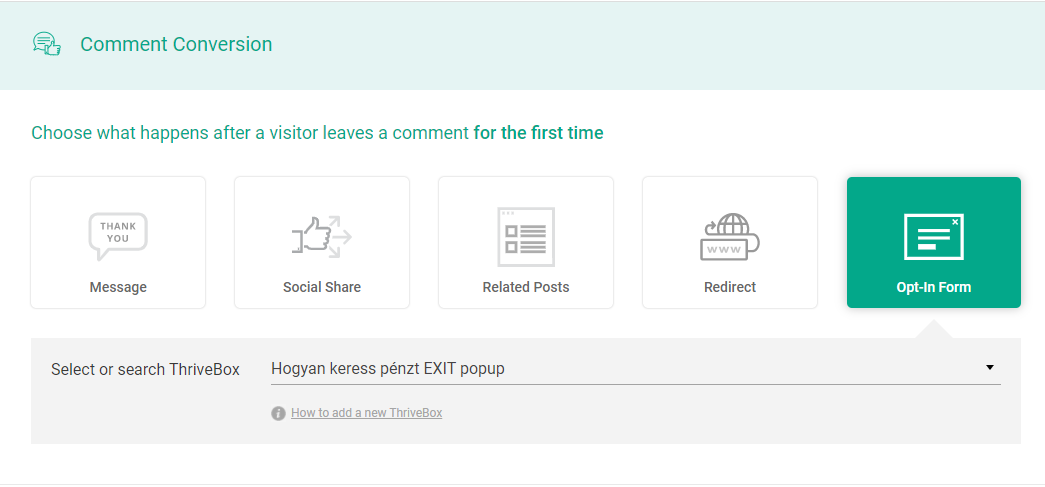Select the Opt-In Form option label
Screen dimensions: 1045x487
934,287
